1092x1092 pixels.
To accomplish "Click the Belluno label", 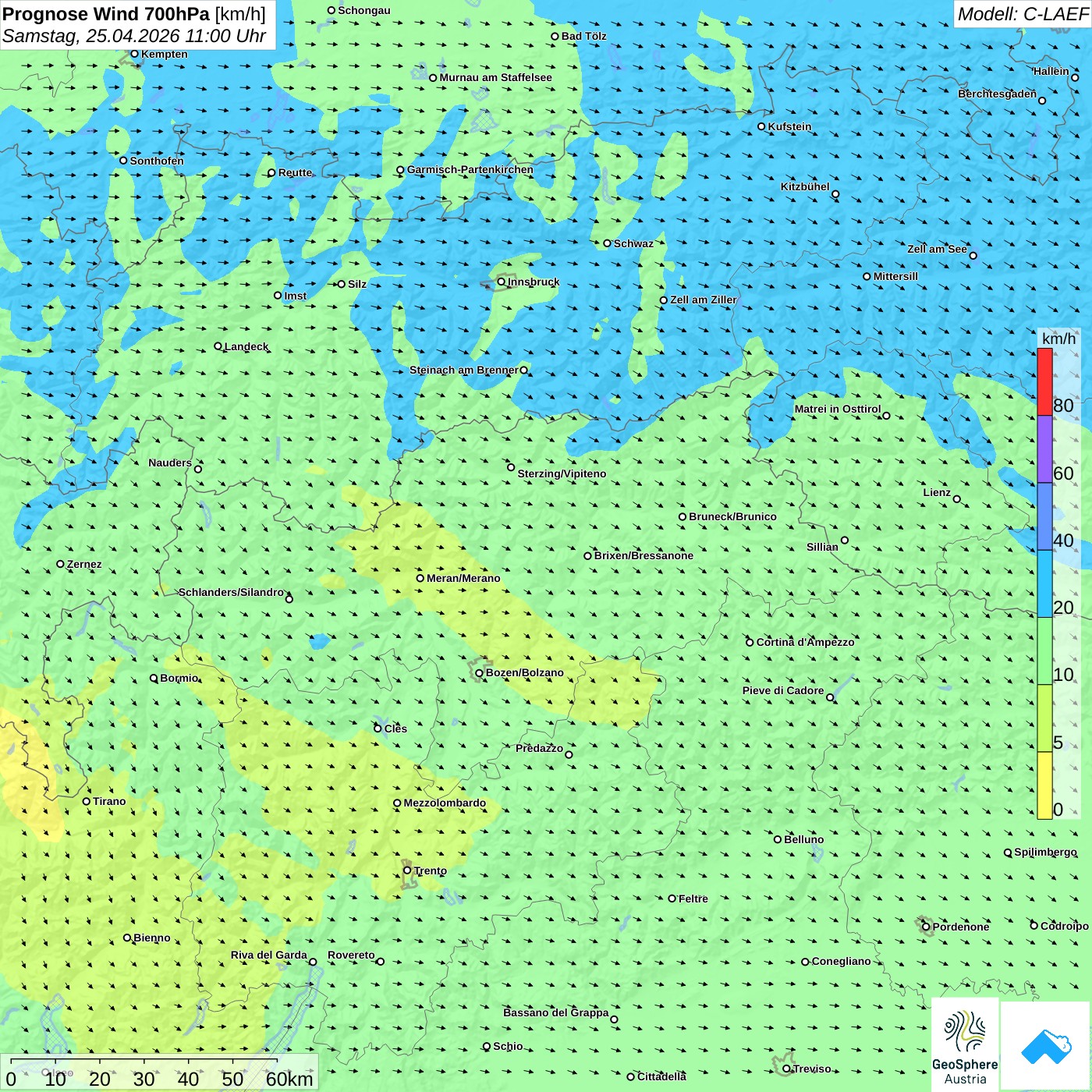I will click(803, 839).
